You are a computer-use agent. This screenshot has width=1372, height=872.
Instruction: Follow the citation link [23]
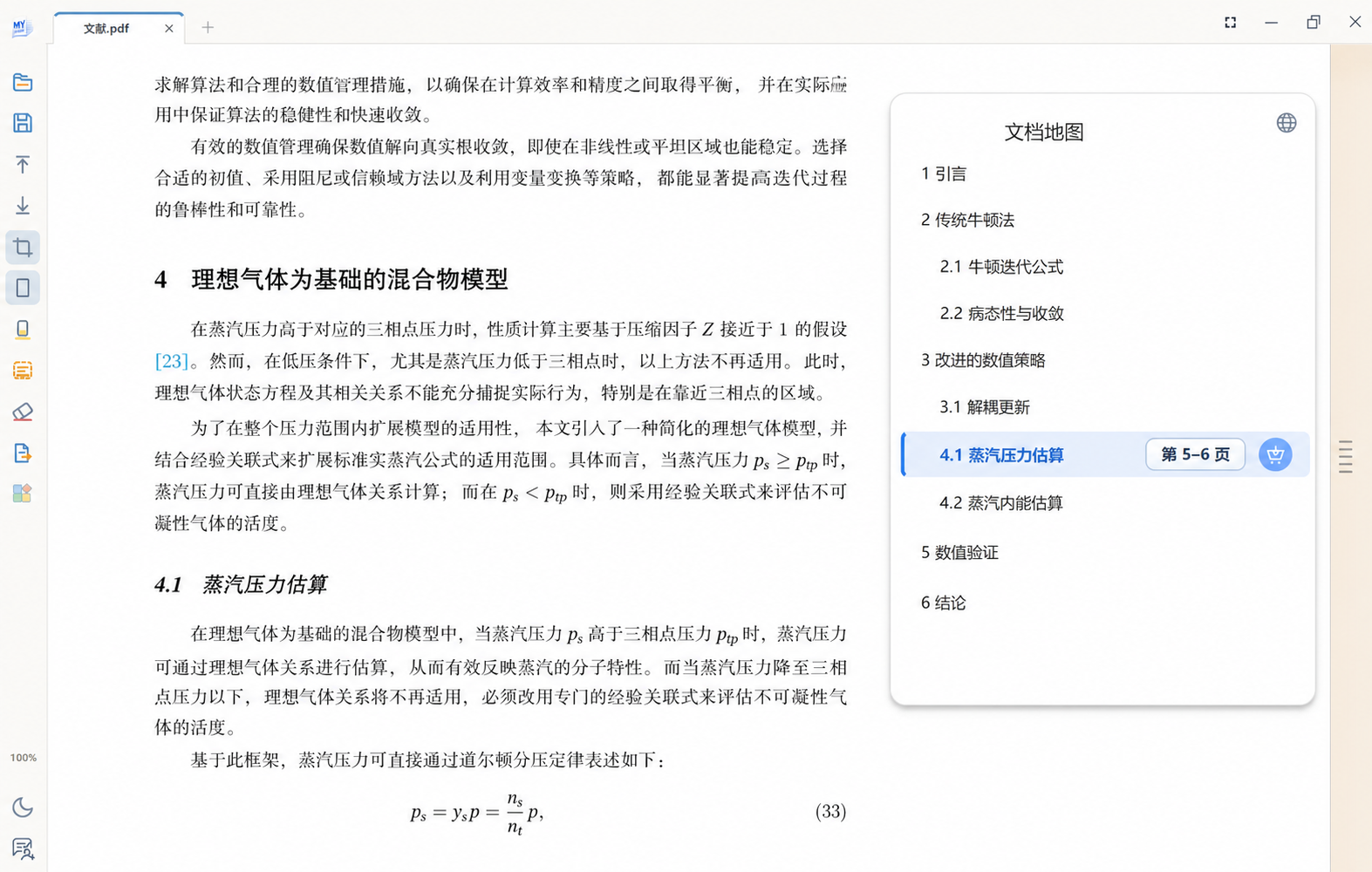pos(171,361)
